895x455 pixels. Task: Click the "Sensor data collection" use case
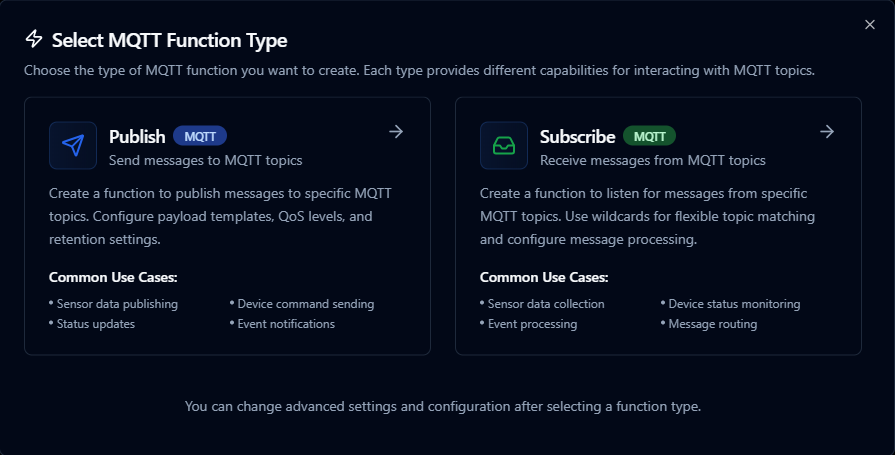point(546,304)
